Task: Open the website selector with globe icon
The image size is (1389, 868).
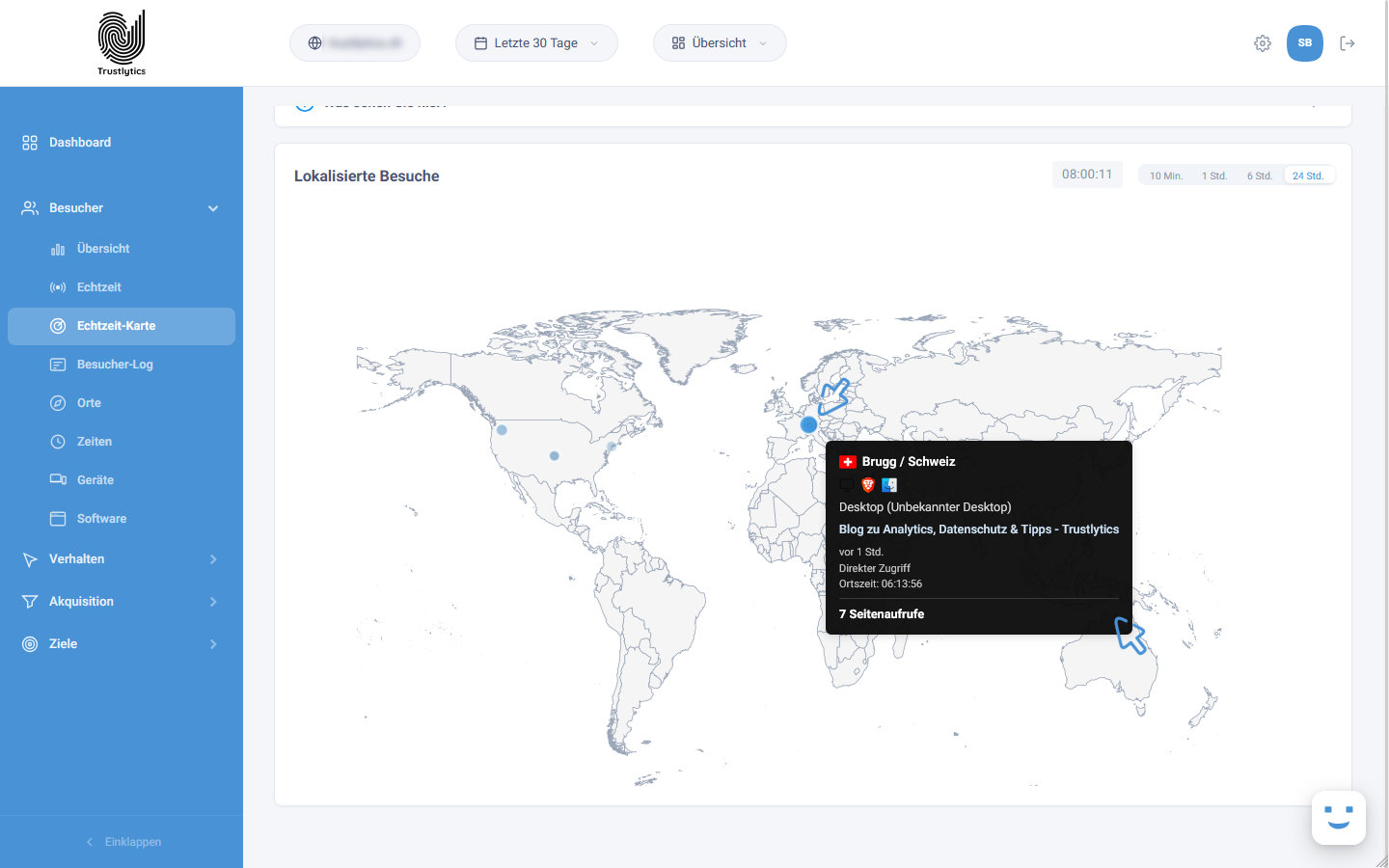Action: [x=355, y=43]
